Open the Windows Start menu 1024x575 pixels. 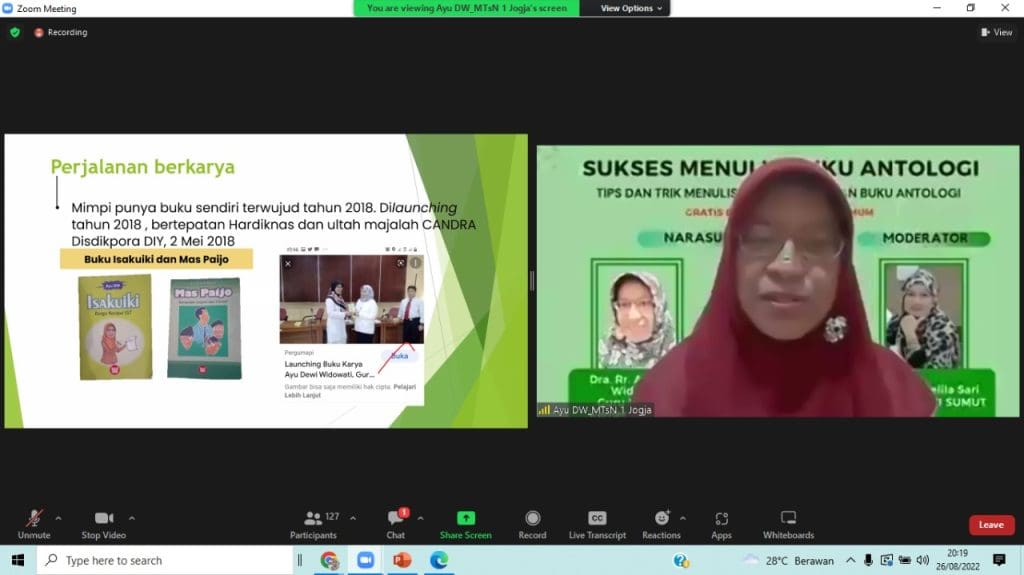coord(18,560)
